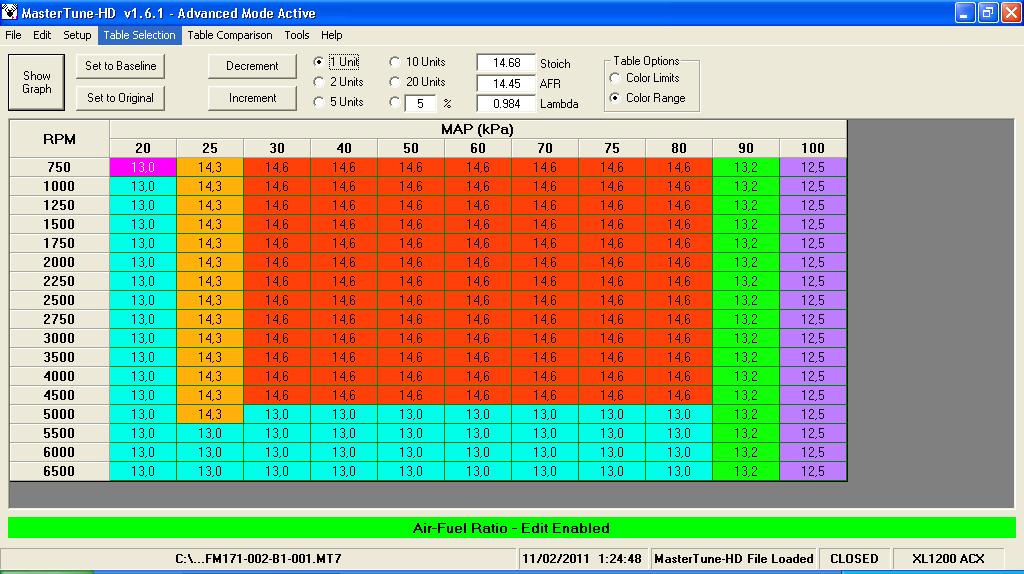The width and height of the screenshot is (1024, 574).
Task: Select cell at 6500 RPM, 20 kPa
Action: [143, 471]
